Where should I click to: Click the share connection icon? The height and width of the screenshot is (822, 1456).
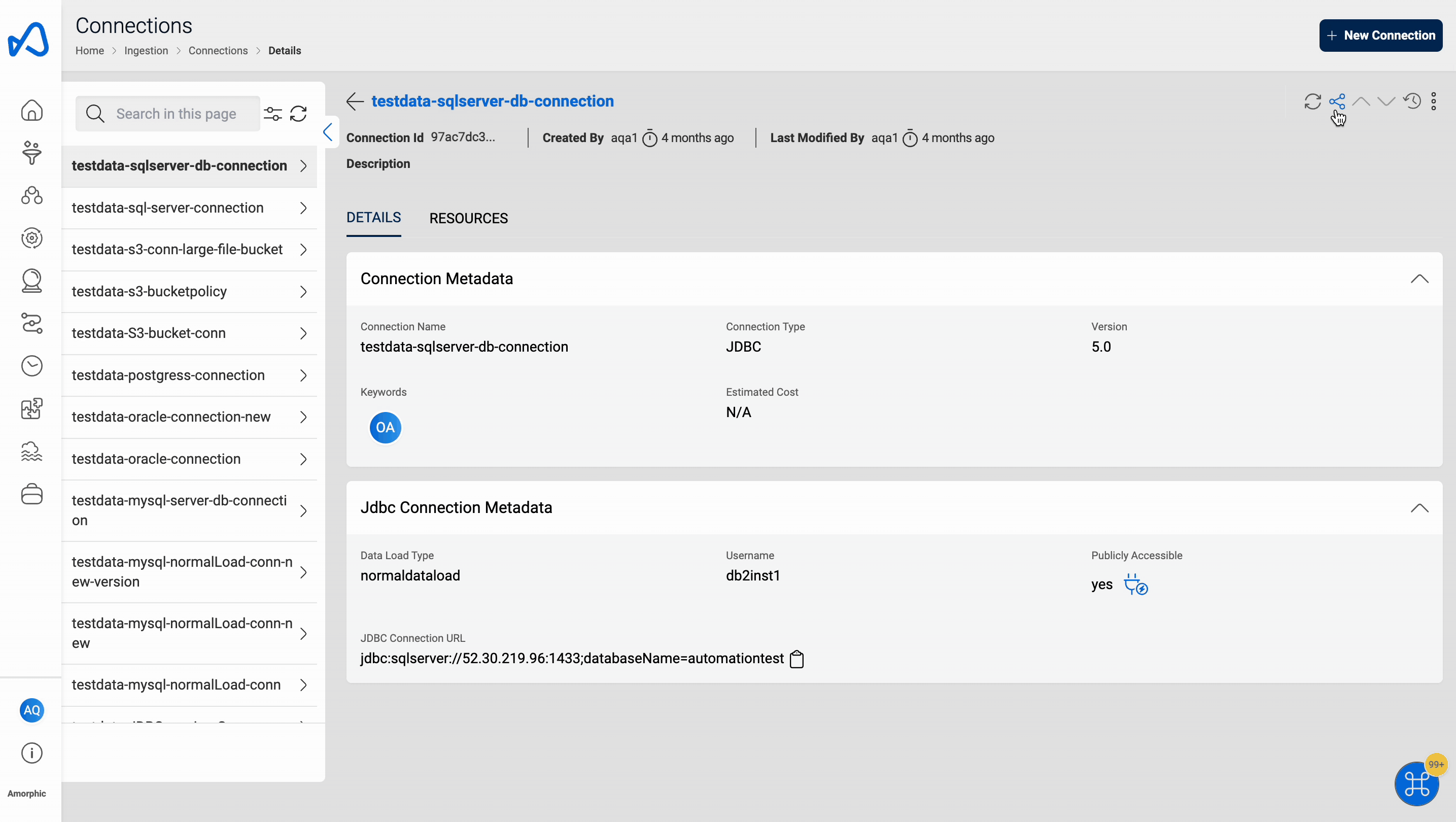point(1337,101)
